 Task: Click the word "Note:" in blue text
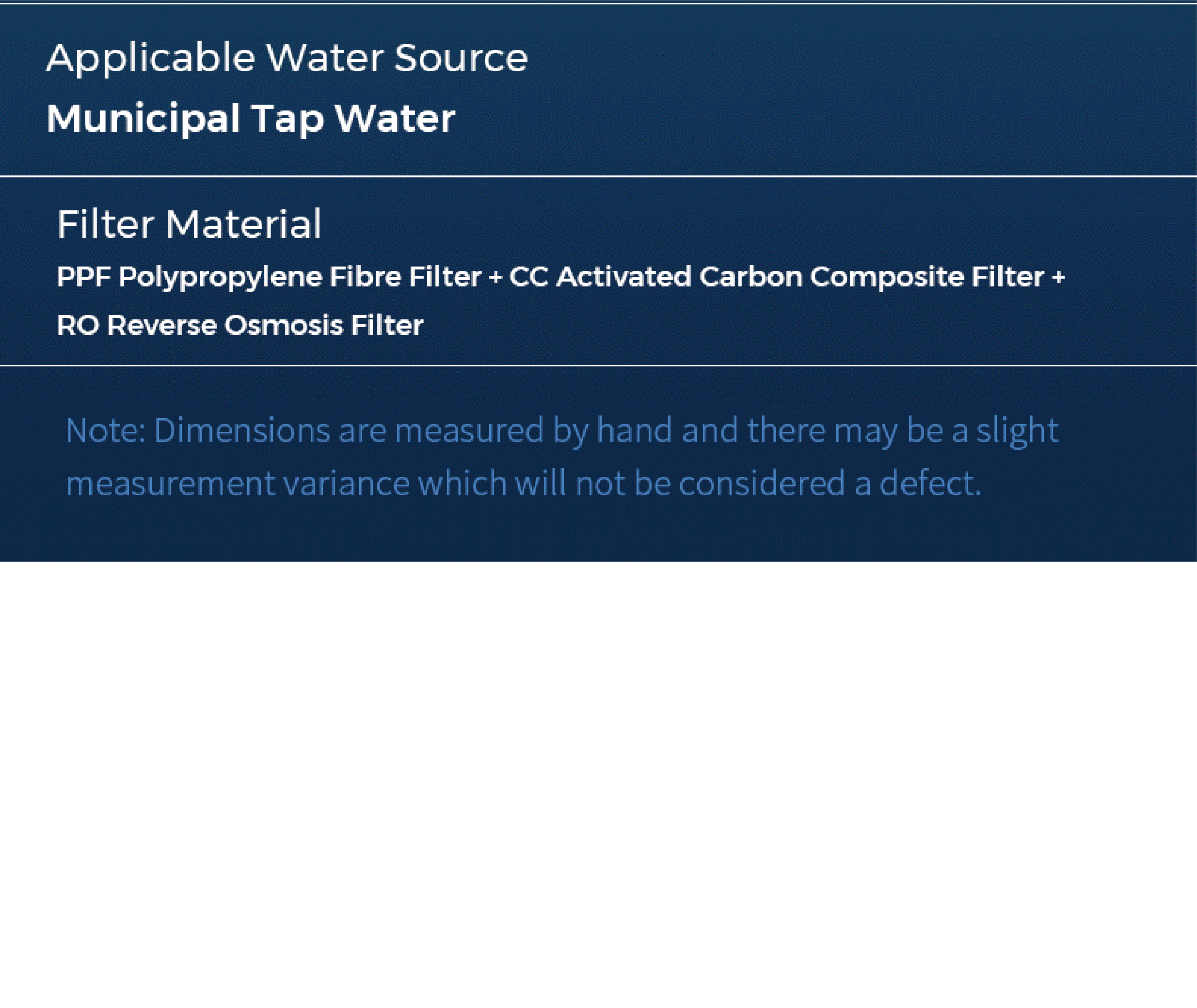tap(106, 430)
